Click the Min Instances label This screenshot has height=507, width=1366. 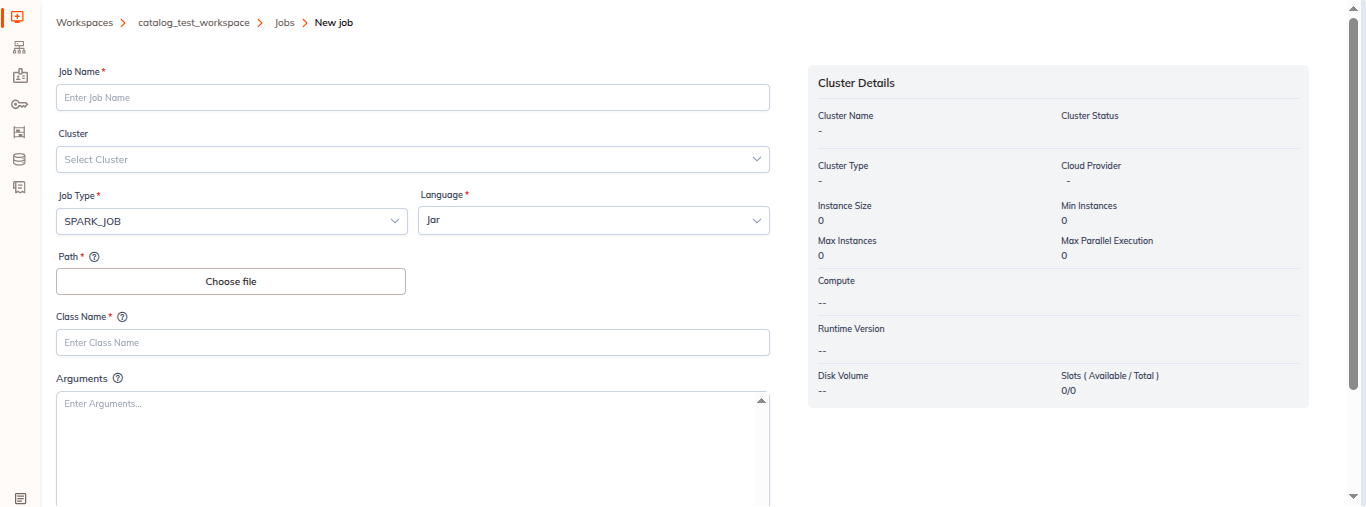[x=1089, y=206]
